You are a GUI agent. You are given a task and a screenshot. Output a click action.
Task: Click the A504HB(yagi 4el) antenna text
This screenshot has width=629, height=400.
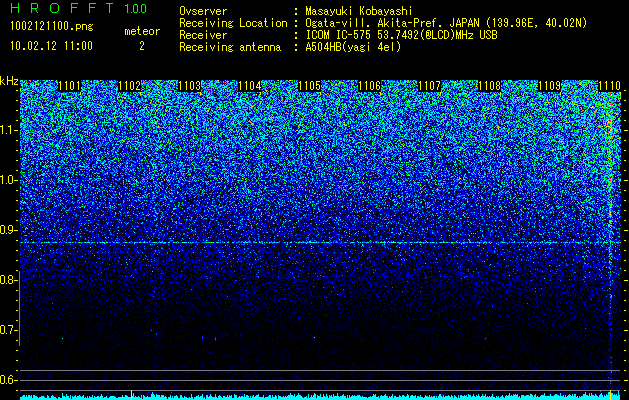point(353,47)
